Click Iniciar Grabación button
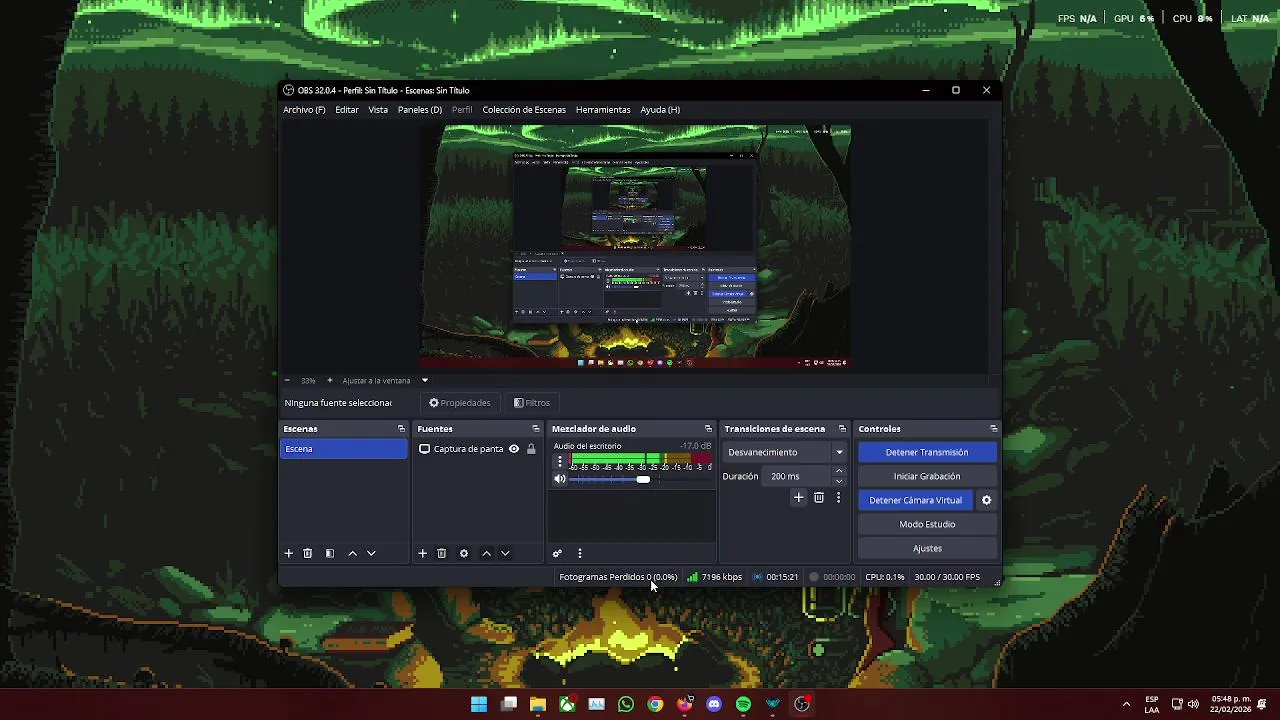Screen dimensions: 1280x720 click(927, 476)
